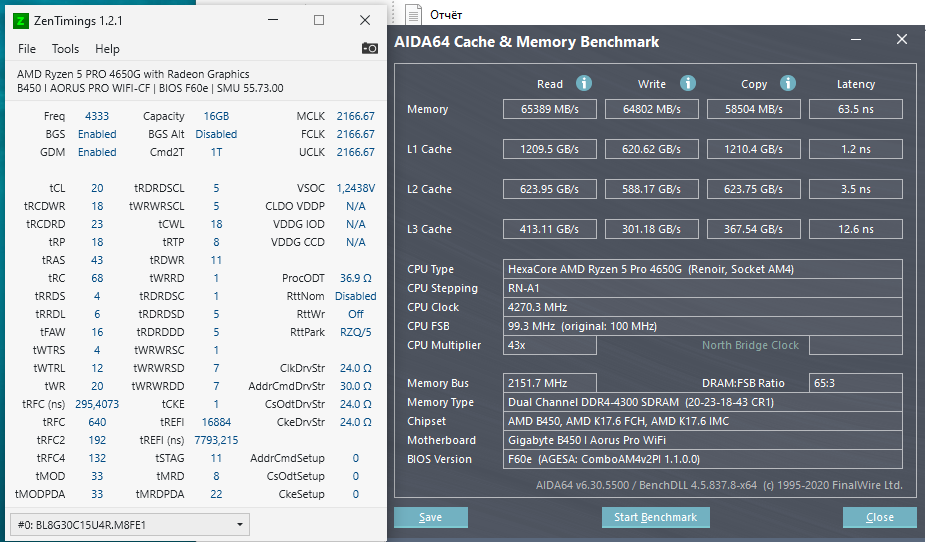Screen dimensions: 926x542
Task: Click the empty North Bridge Clock field
Action: pos(856,345)
